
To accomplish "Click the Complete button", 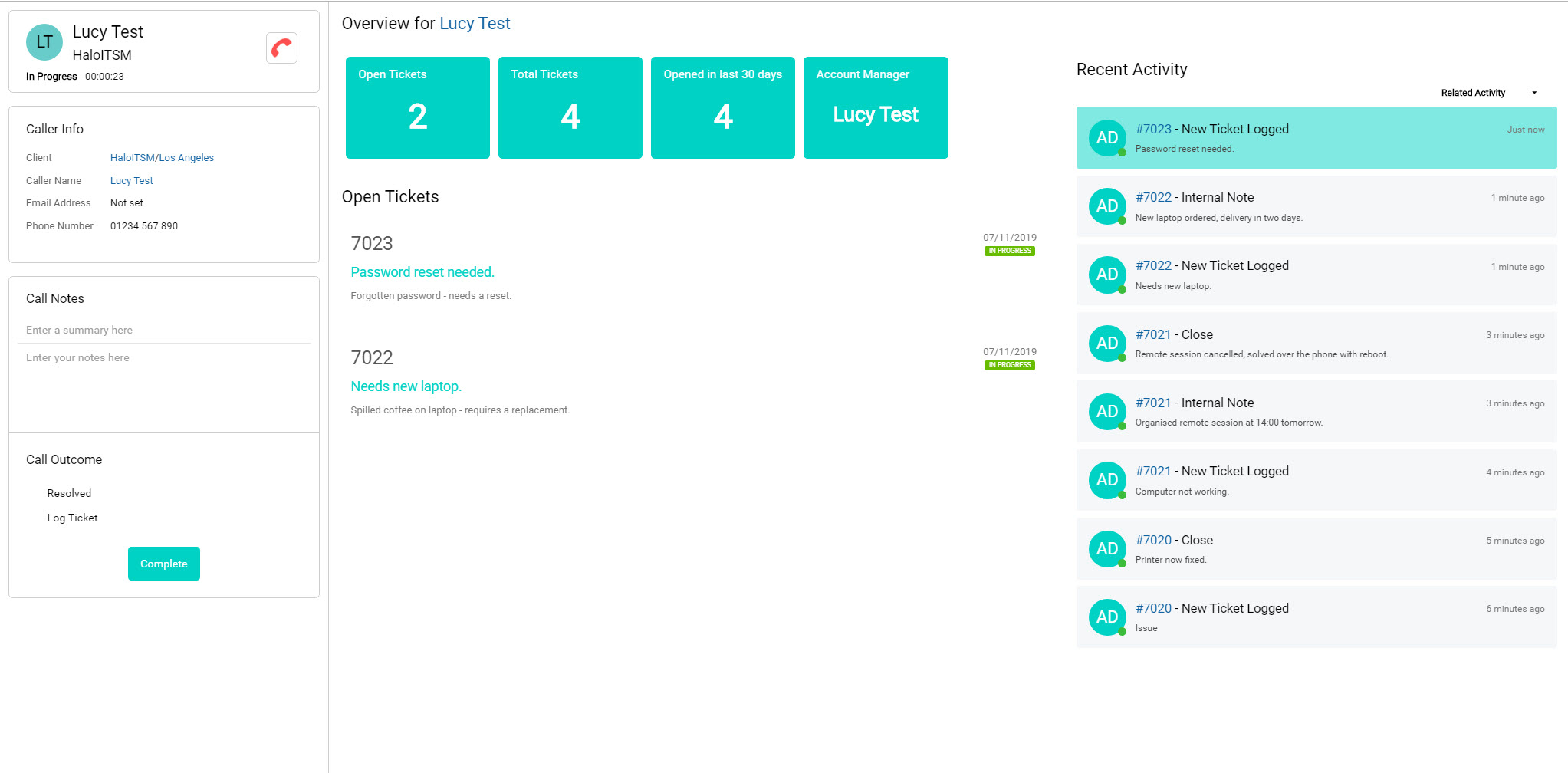I will point(164,564).
